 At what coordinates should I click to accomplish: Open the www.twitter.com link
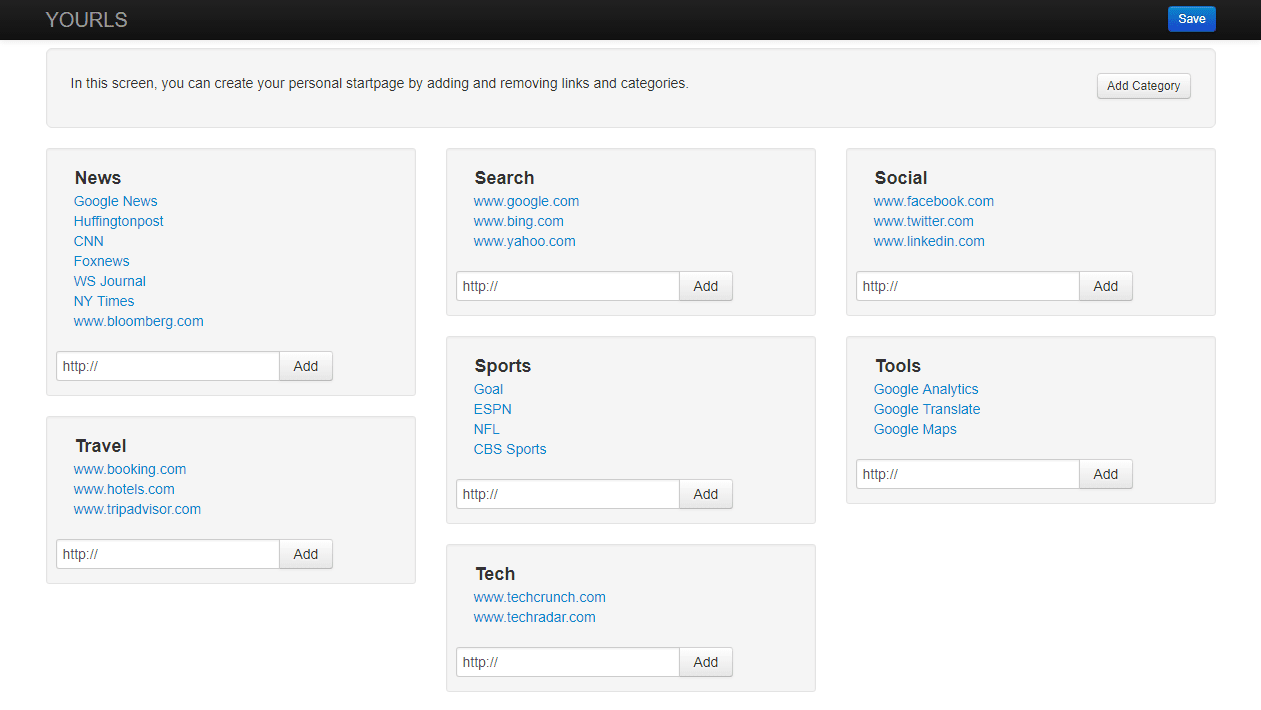[x=923, y=221]
